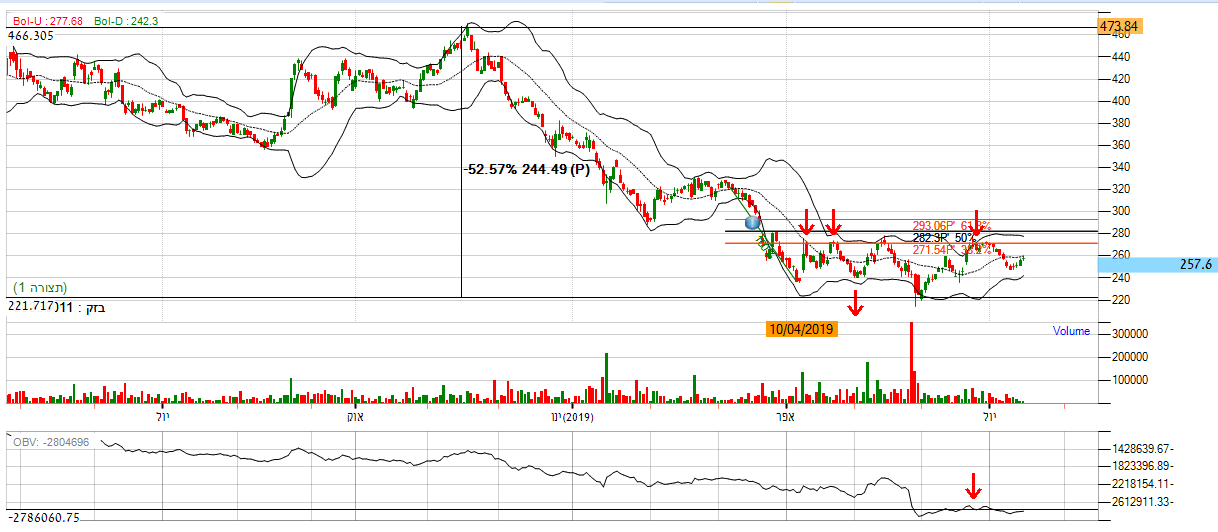1218x532 pixels.
Task: Click the blue Volume label
Action: tap(1071, 330)
